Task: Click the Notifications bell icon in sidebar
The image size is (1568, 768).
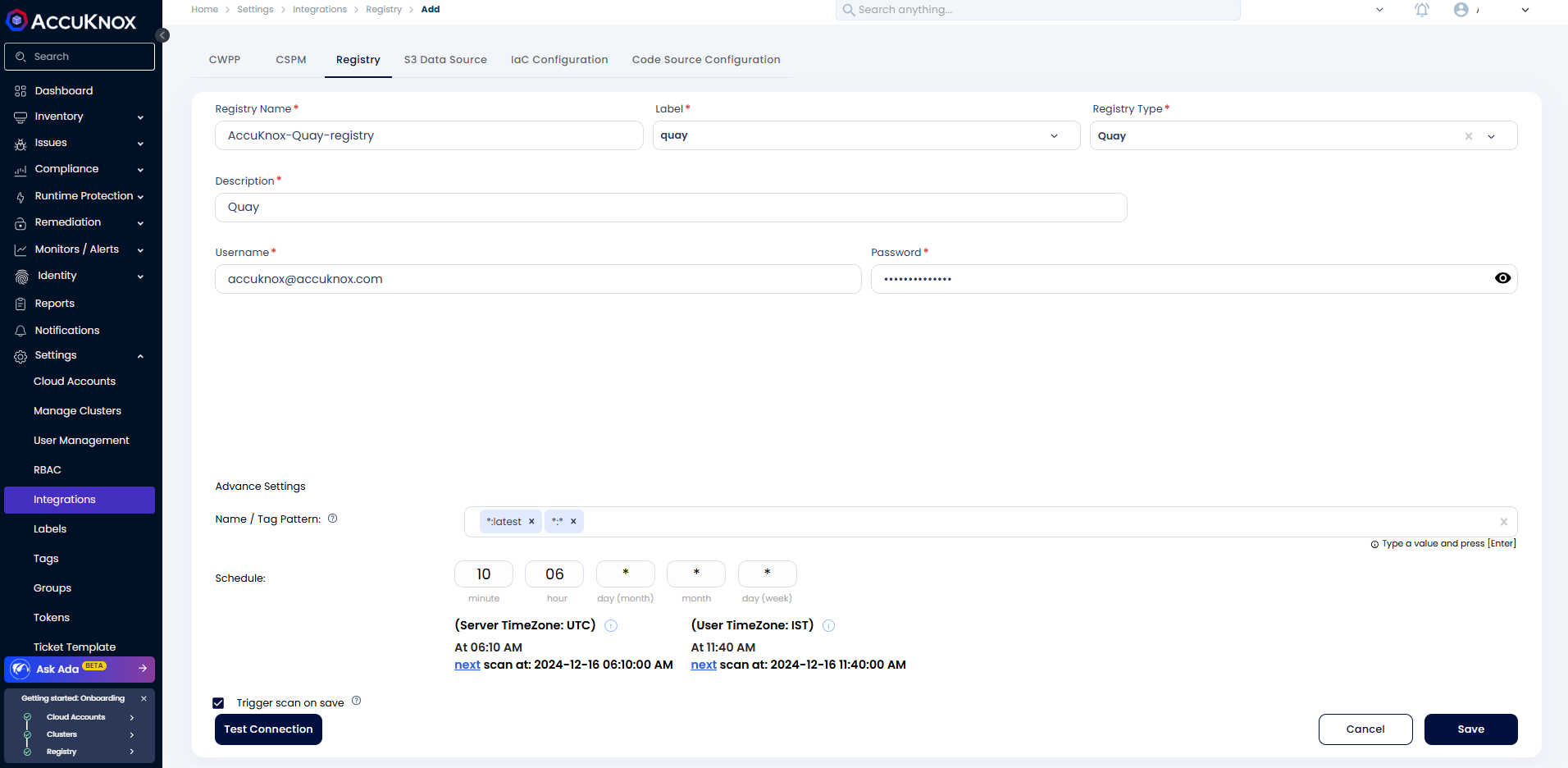Action: coord(21,331)
